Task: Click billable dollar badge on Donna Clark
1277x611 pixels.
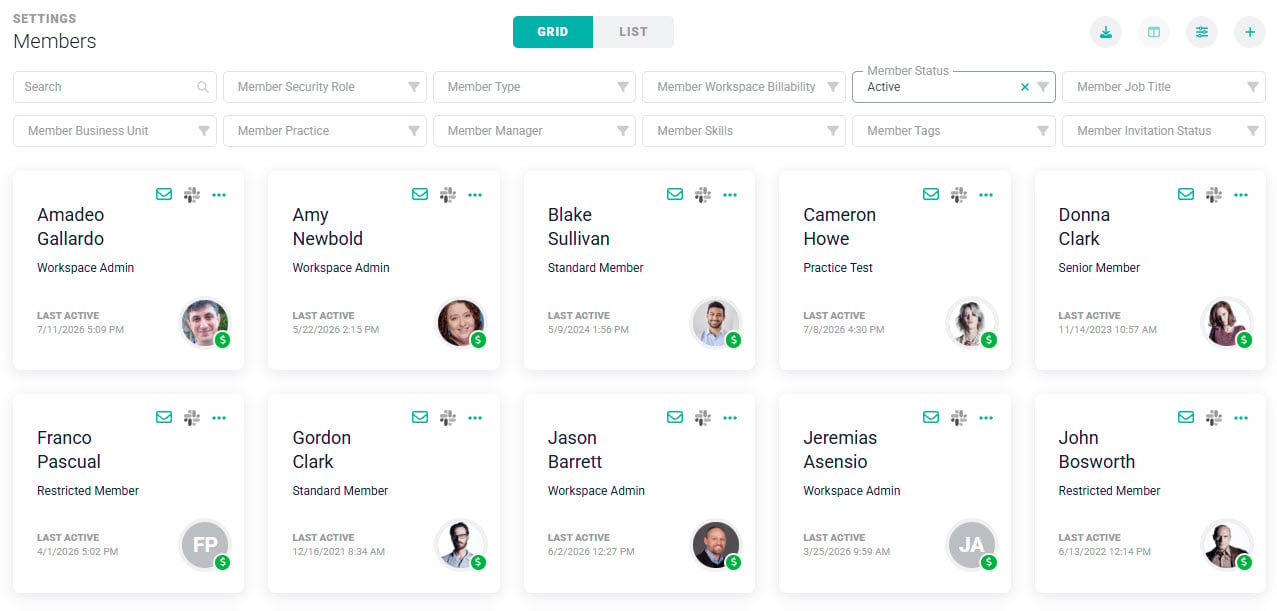Action: click(1244, 340)
